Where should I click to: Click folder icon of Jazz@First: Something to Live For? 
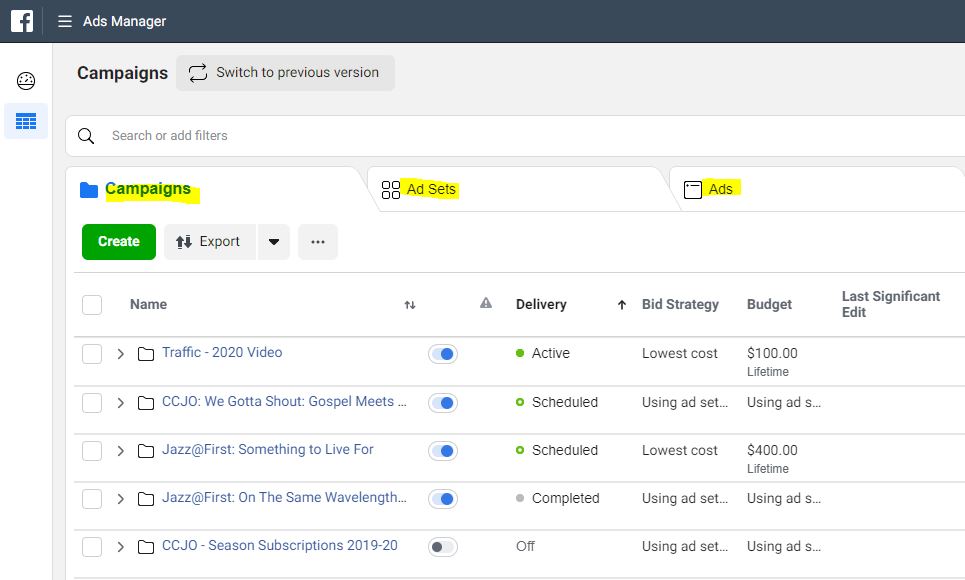pos(146,451)
